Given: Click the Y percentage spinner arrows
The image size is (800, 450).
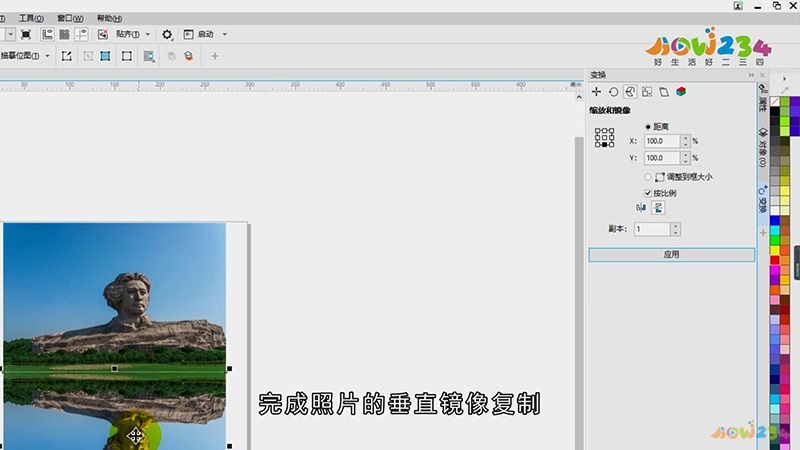Looking at the screenshot, I should [686, 158].
